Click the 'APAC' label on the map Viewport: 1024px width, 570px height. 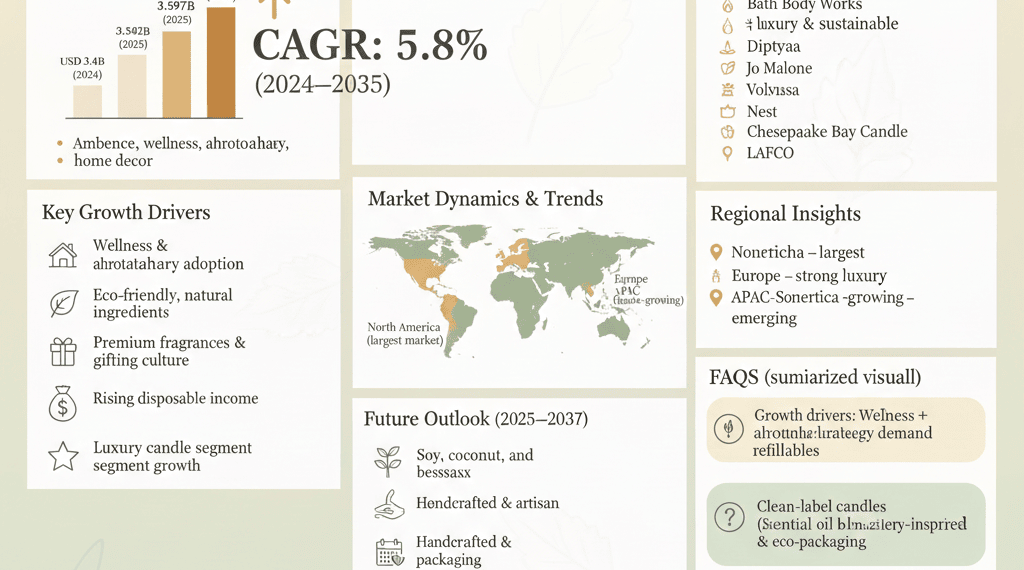coord(628,290)
